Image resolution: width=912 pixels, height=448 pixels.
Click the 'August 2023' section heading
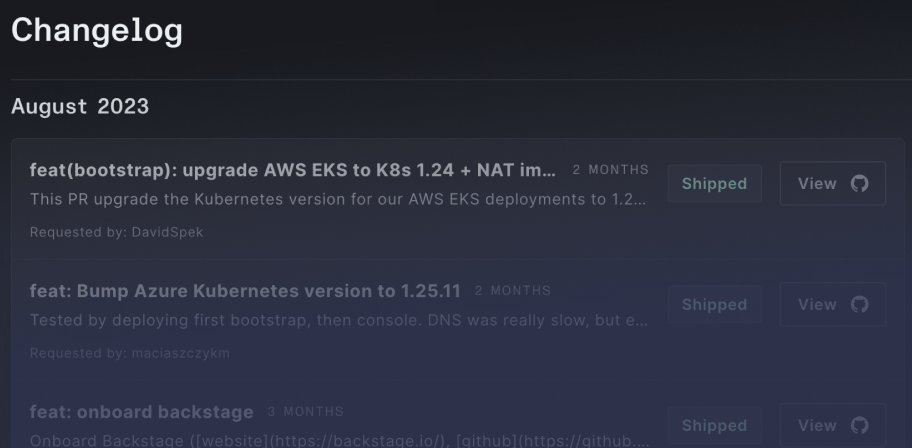[x=80, y=106]
